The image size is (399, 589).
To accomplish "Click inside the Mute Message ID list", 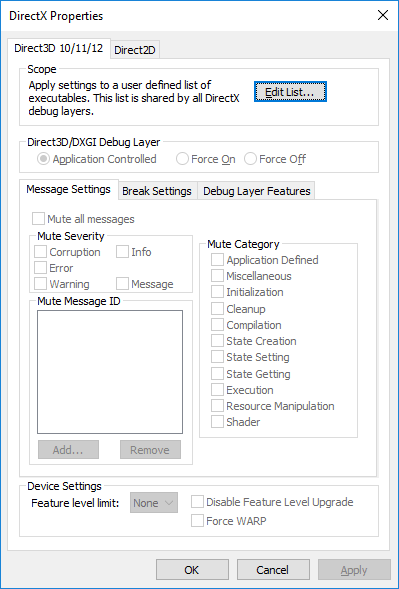I will [x=110, y=372].
